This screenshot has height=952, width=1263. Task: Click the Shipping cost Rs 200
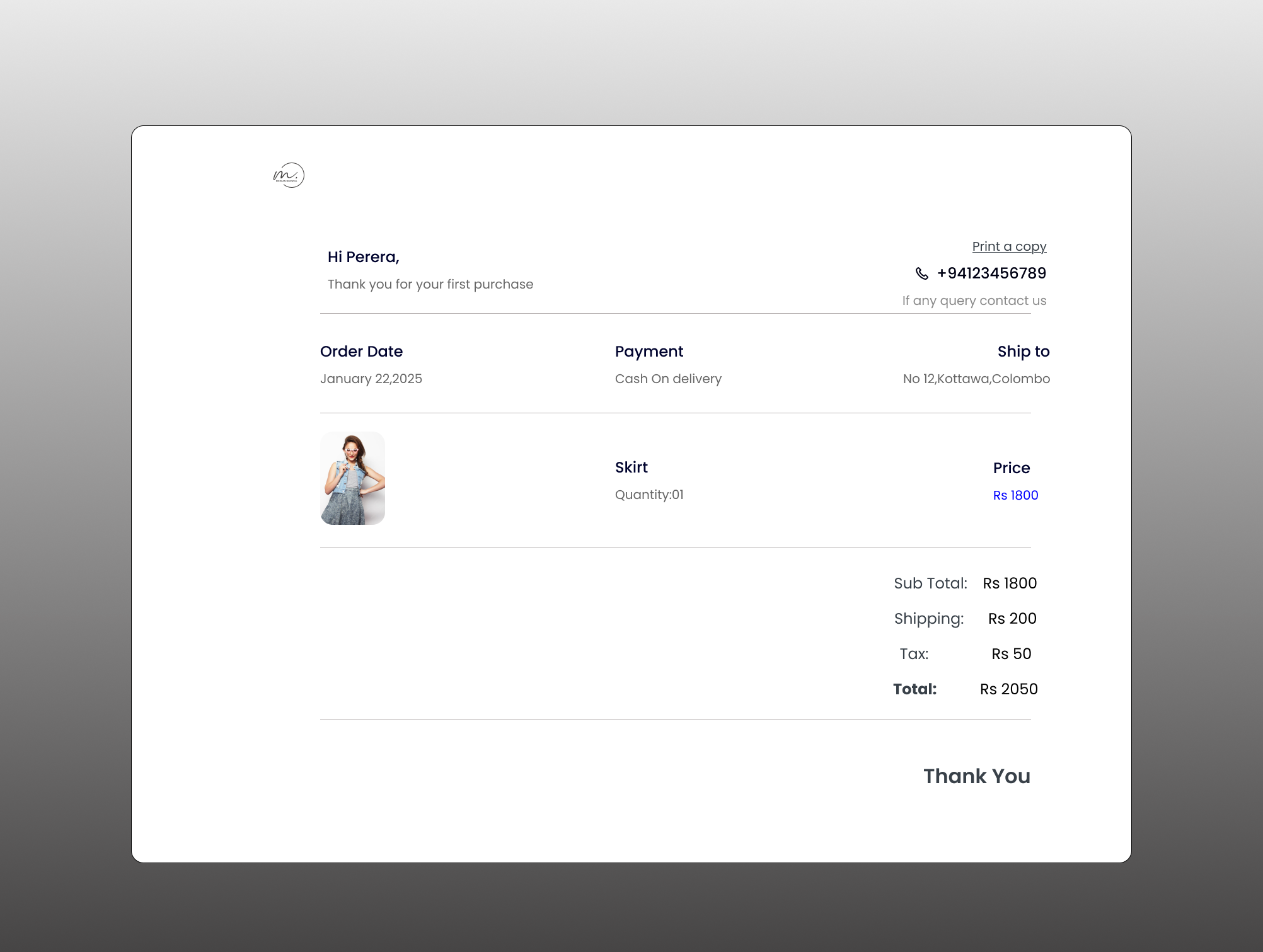pos(1012,618)
